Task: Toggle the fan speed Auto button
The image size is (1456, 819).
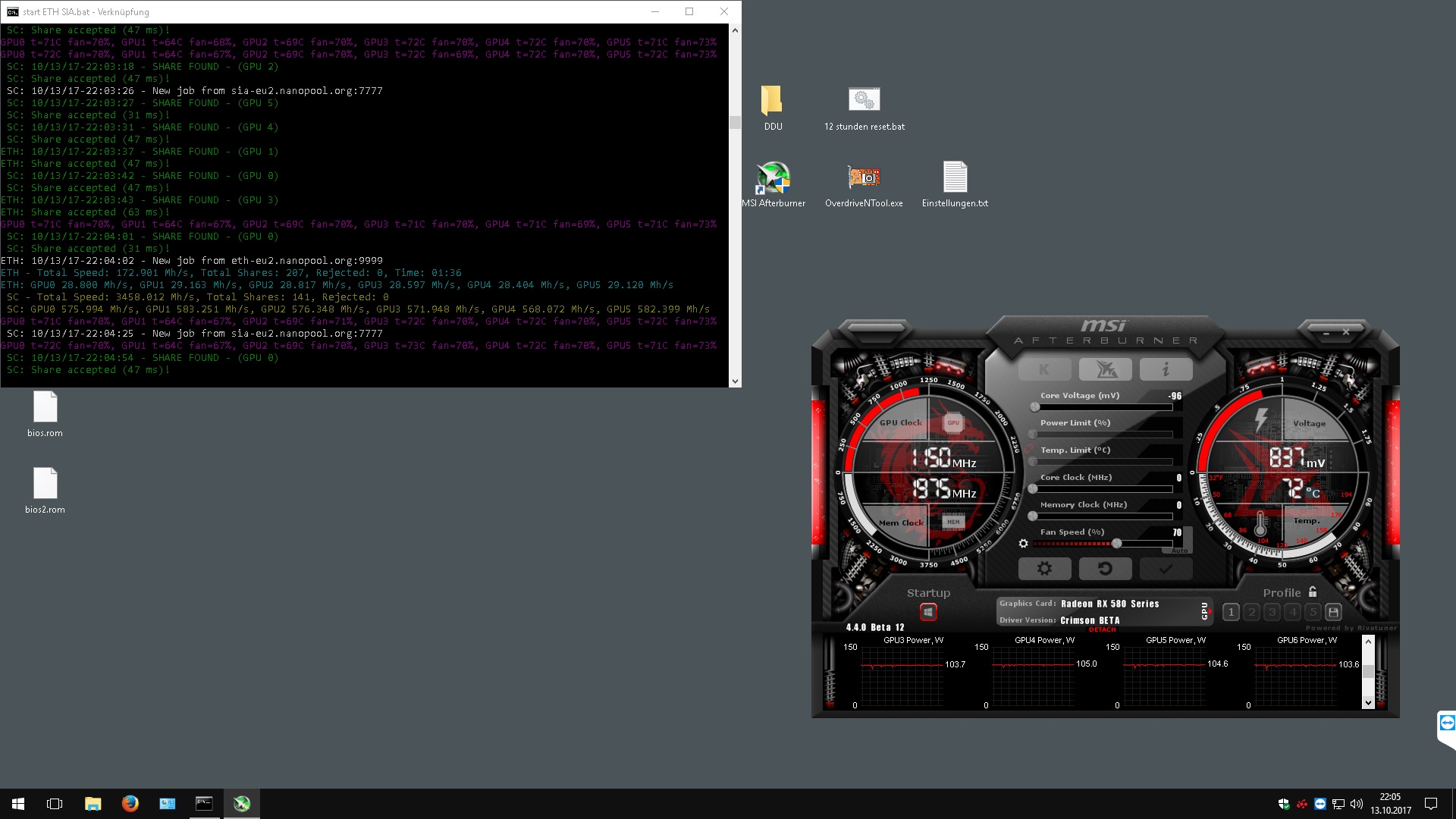Action: pyautogui.click(x=1180, y=551)
